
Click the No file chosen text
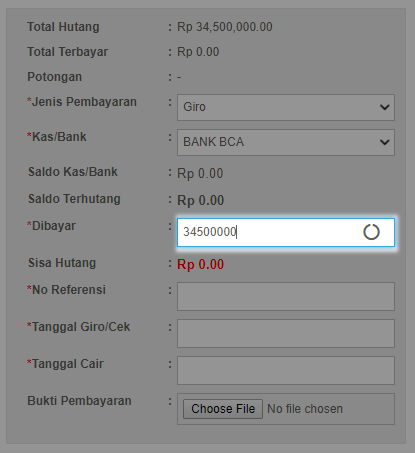point(305,409)
